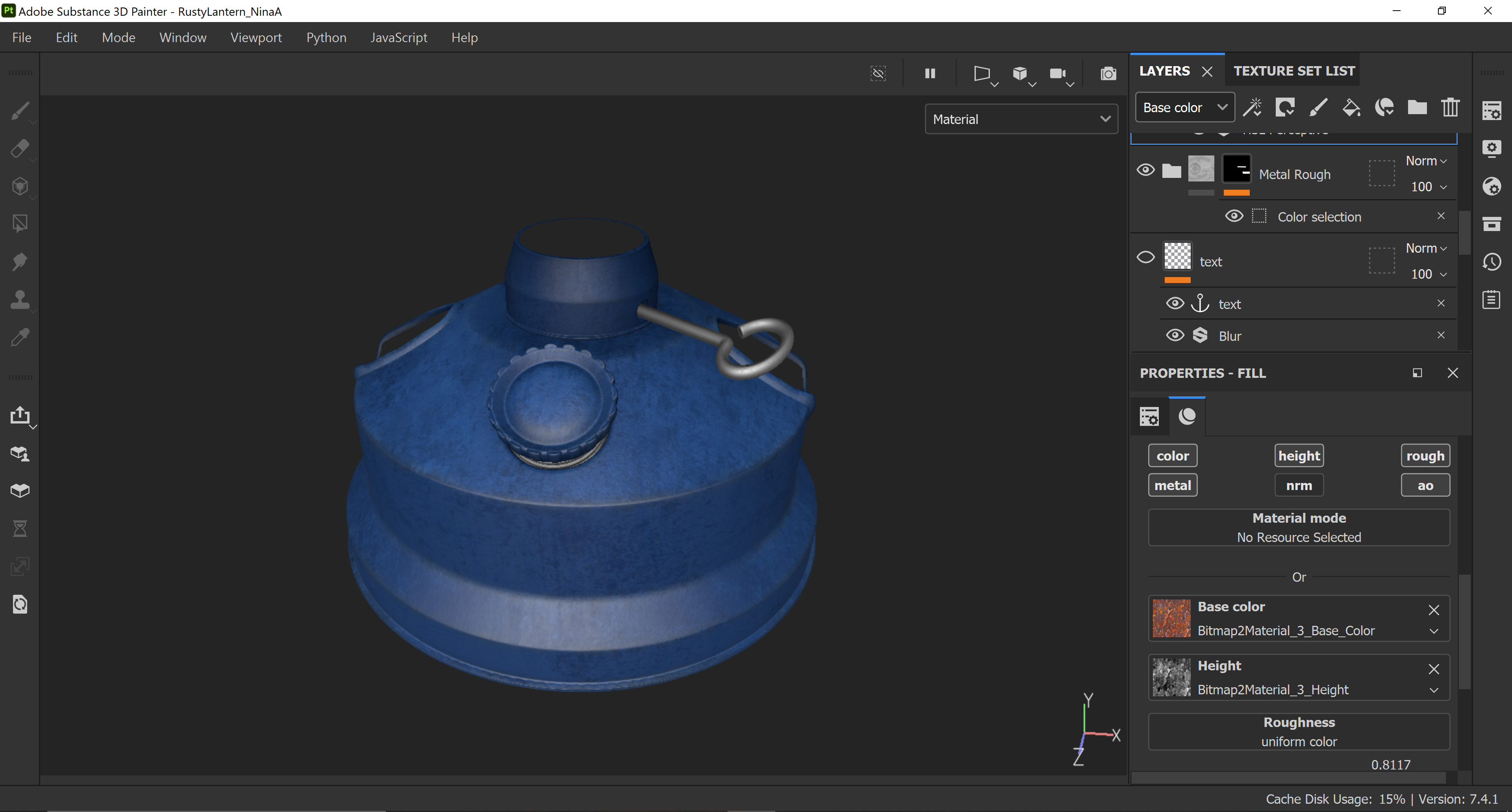Open the Base color channel dropdown
The height and width of the screenshot is (812, 1512).
pyautogui.click(x=1184, y=107)
